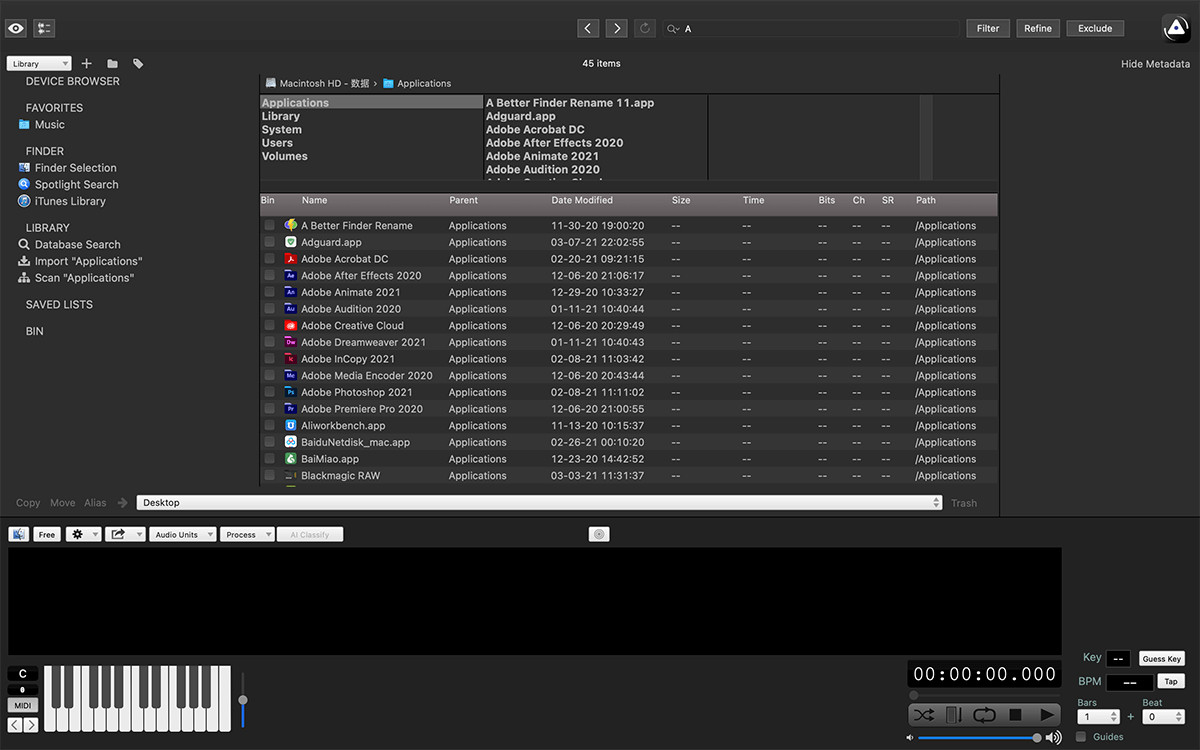Image resolution: width=1200 pixels, height=750 pixels.
Task: Sort the file list by Date Modified column
Action: pos(582,201)
